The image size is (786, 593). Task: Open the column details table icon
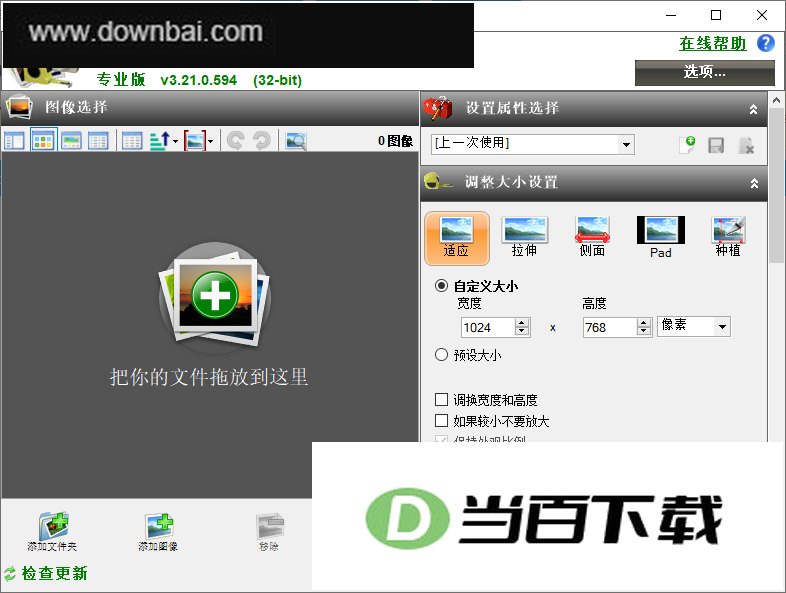click(x=132, y=141)
